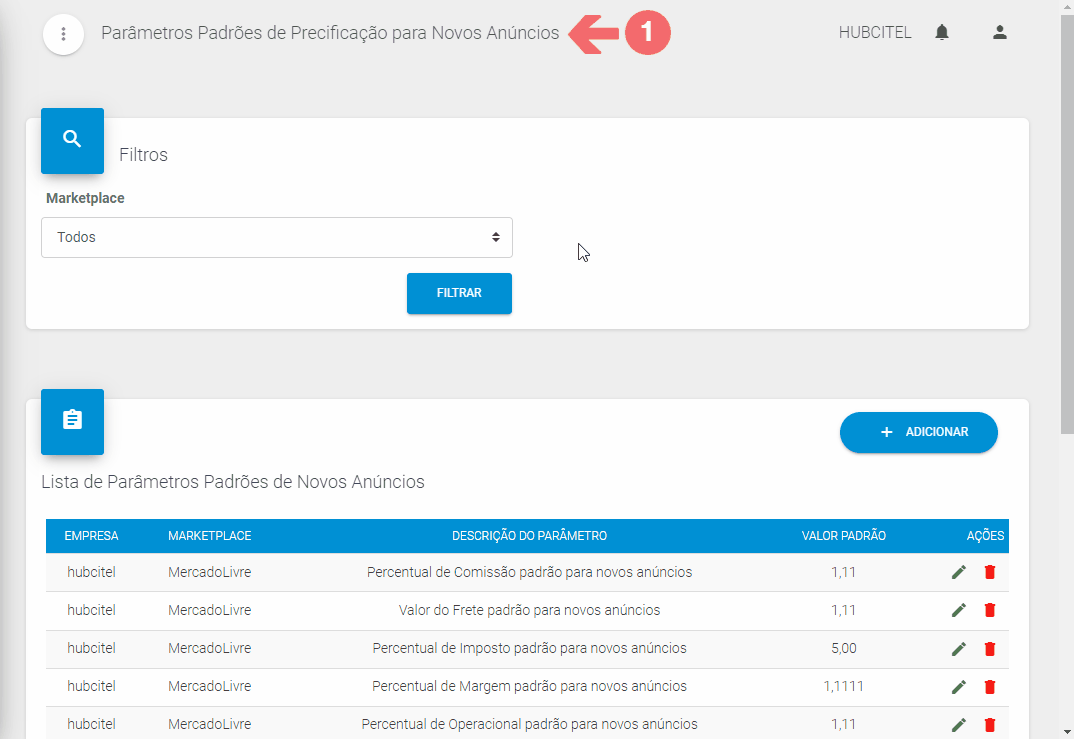Click the DESCRIÇÃO DO PARÂMETRO column header

(x=529, y=536)
